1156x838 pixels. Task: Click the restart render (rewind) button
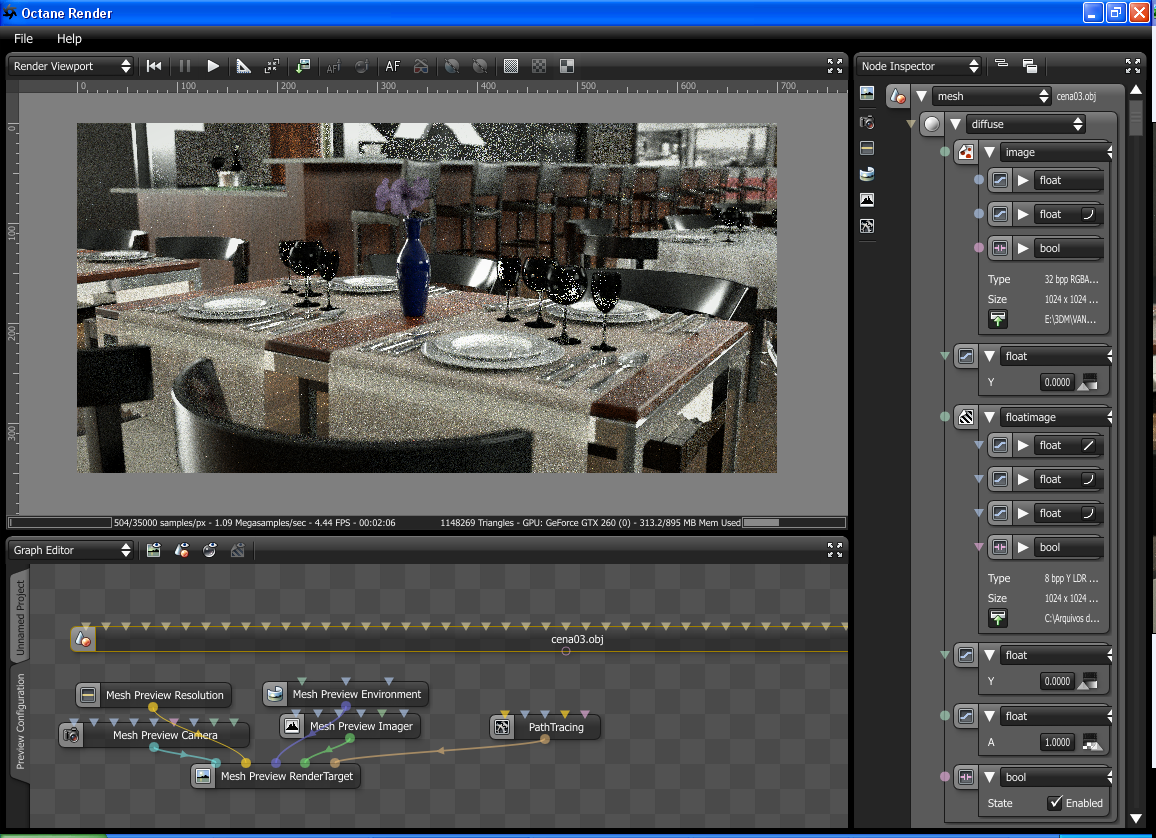pyautogui.click(x=154, y=66)
